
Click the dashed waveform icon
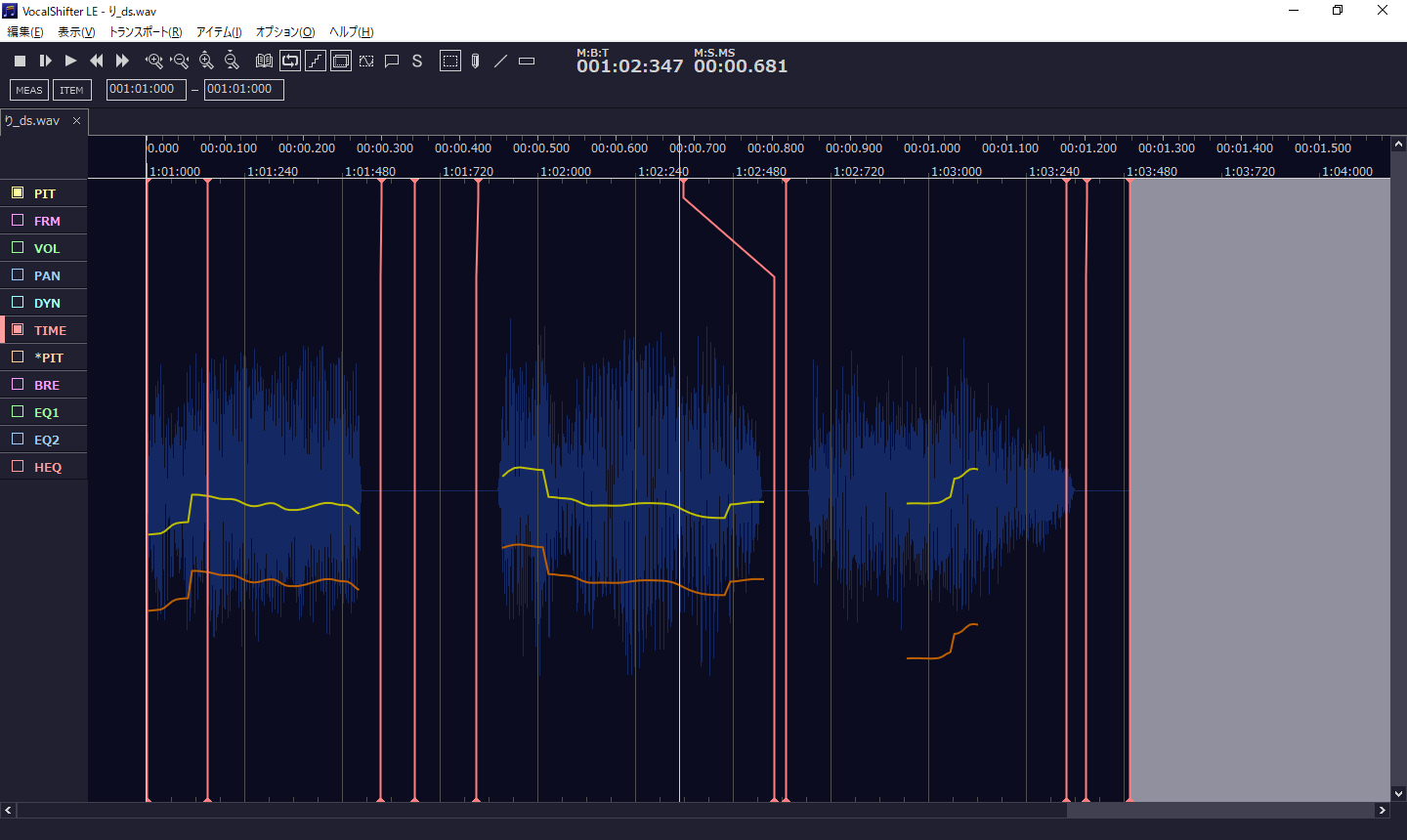366,61
